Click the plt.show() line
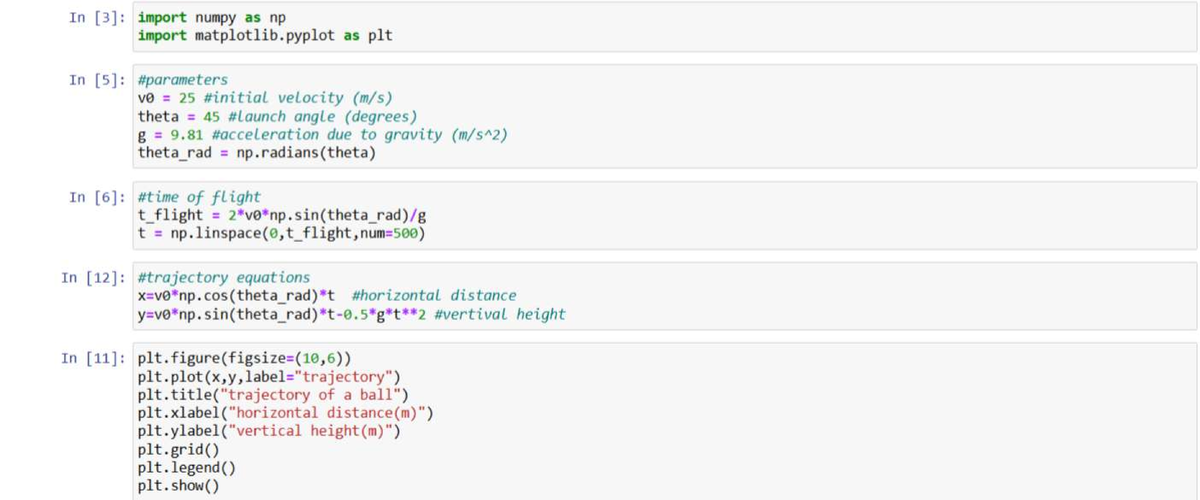 click(x=179, y=486)
